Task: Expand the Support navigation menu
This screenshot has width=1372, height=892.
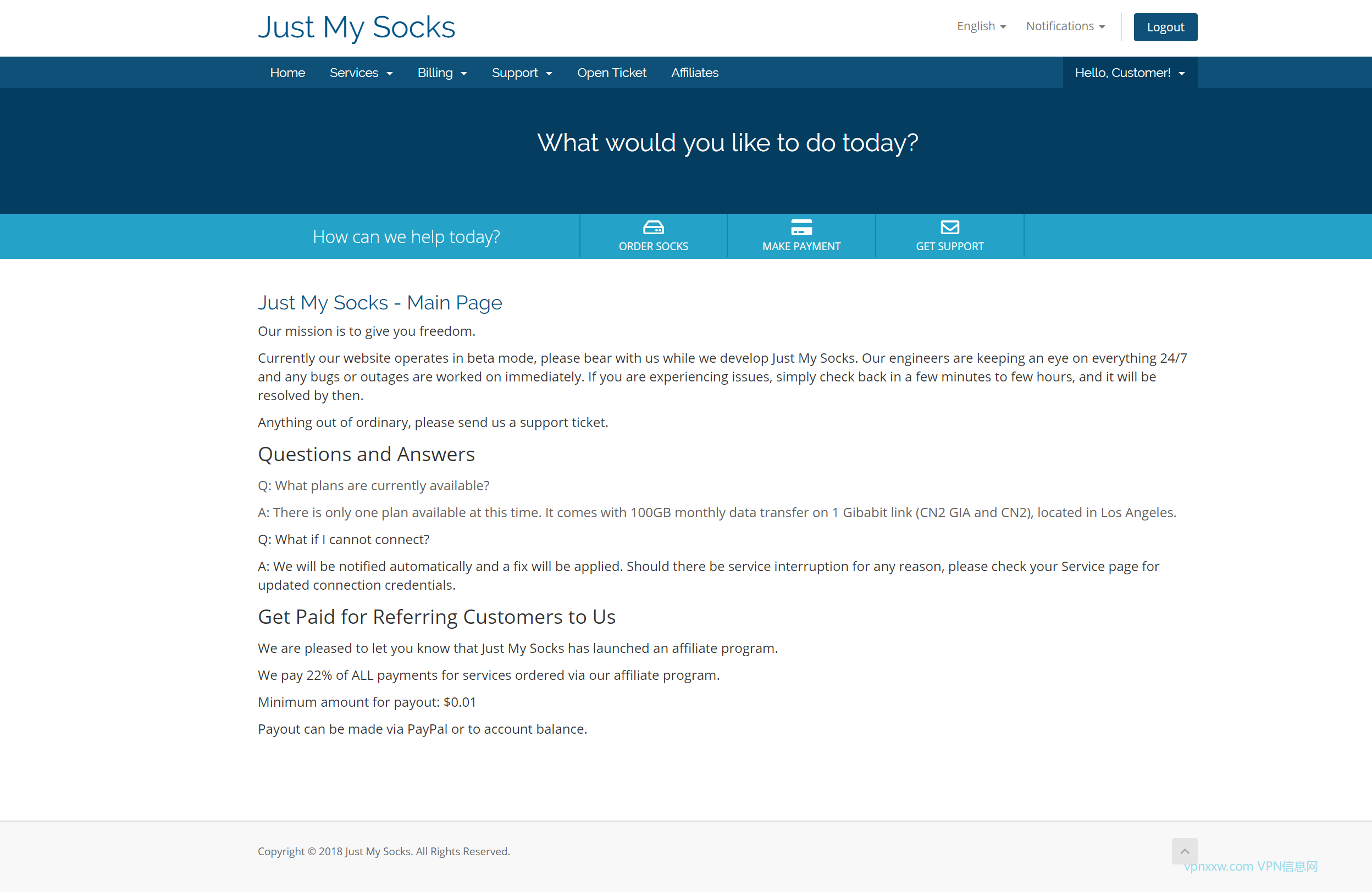Action: pyautogui.click(x=521, y=73)
